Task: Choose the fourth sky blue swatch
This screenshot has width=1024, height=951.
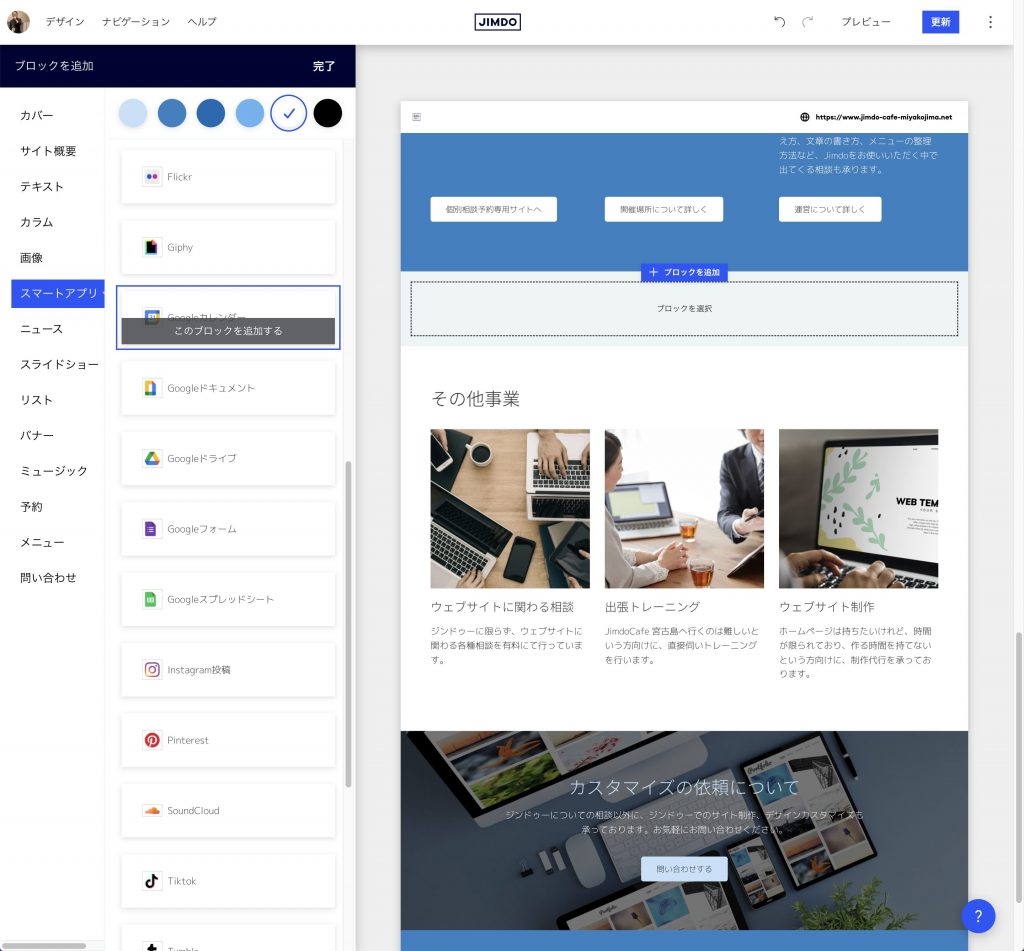Action: click(x=249, y=113)
